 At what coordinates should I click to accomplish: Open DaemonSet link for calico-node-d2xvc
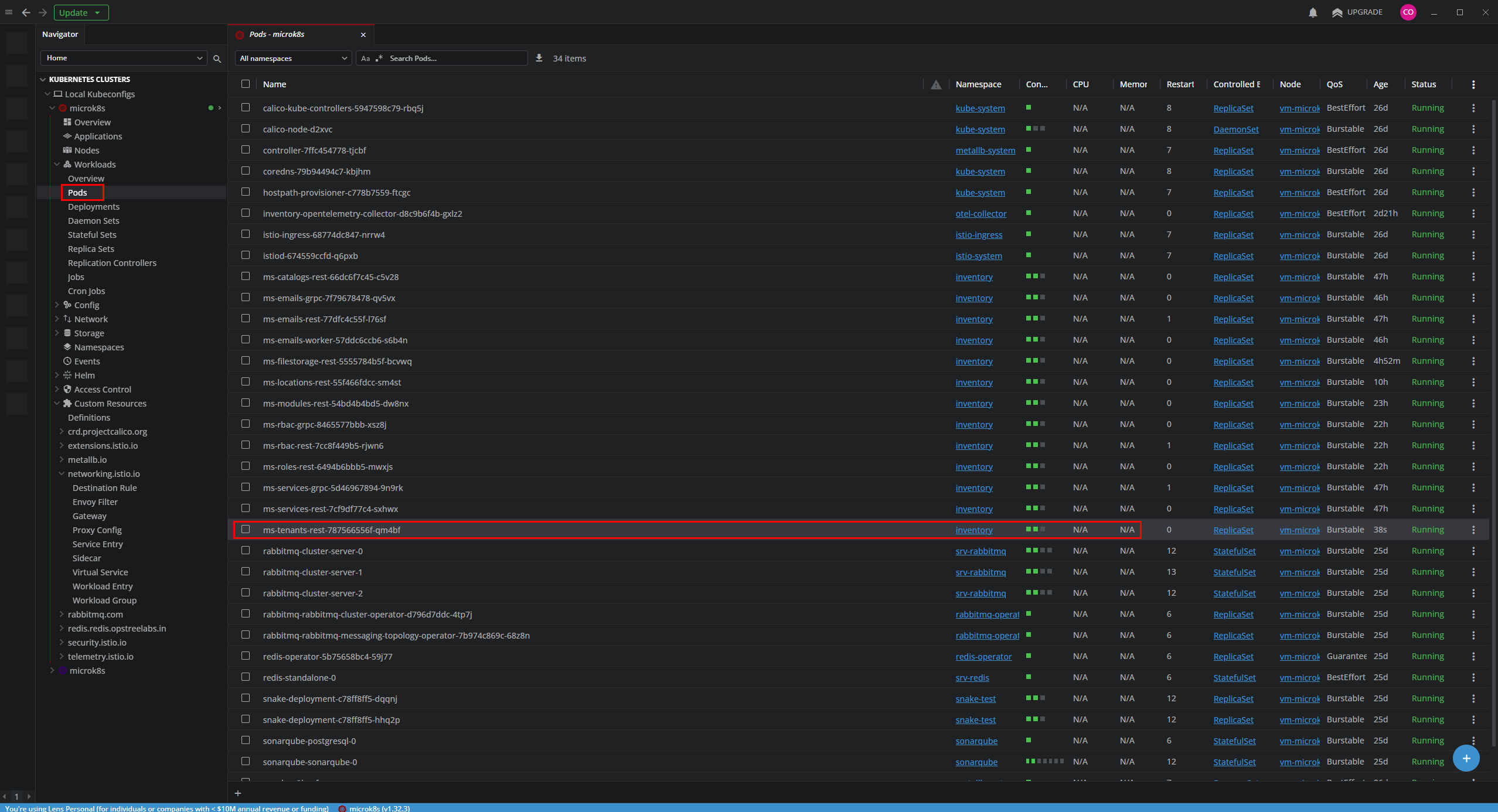click(x=1236, y=129)
